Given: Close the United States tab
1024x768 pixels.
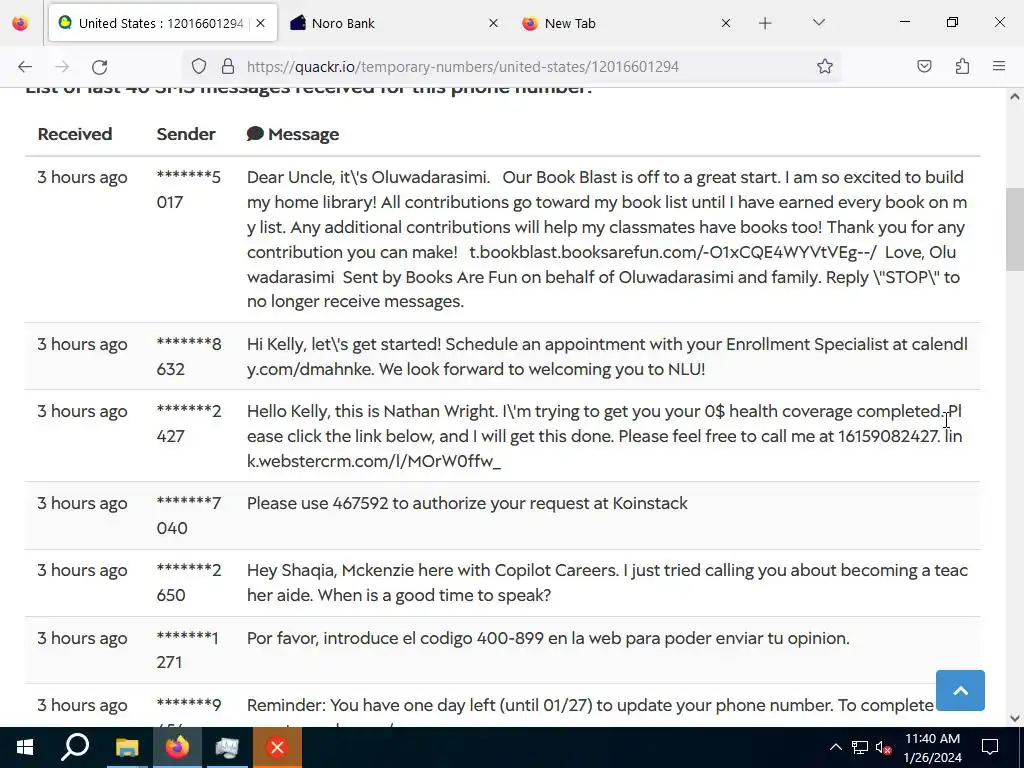Looking at the screenshot, I should pyautogui.click(x=261, y=24).
